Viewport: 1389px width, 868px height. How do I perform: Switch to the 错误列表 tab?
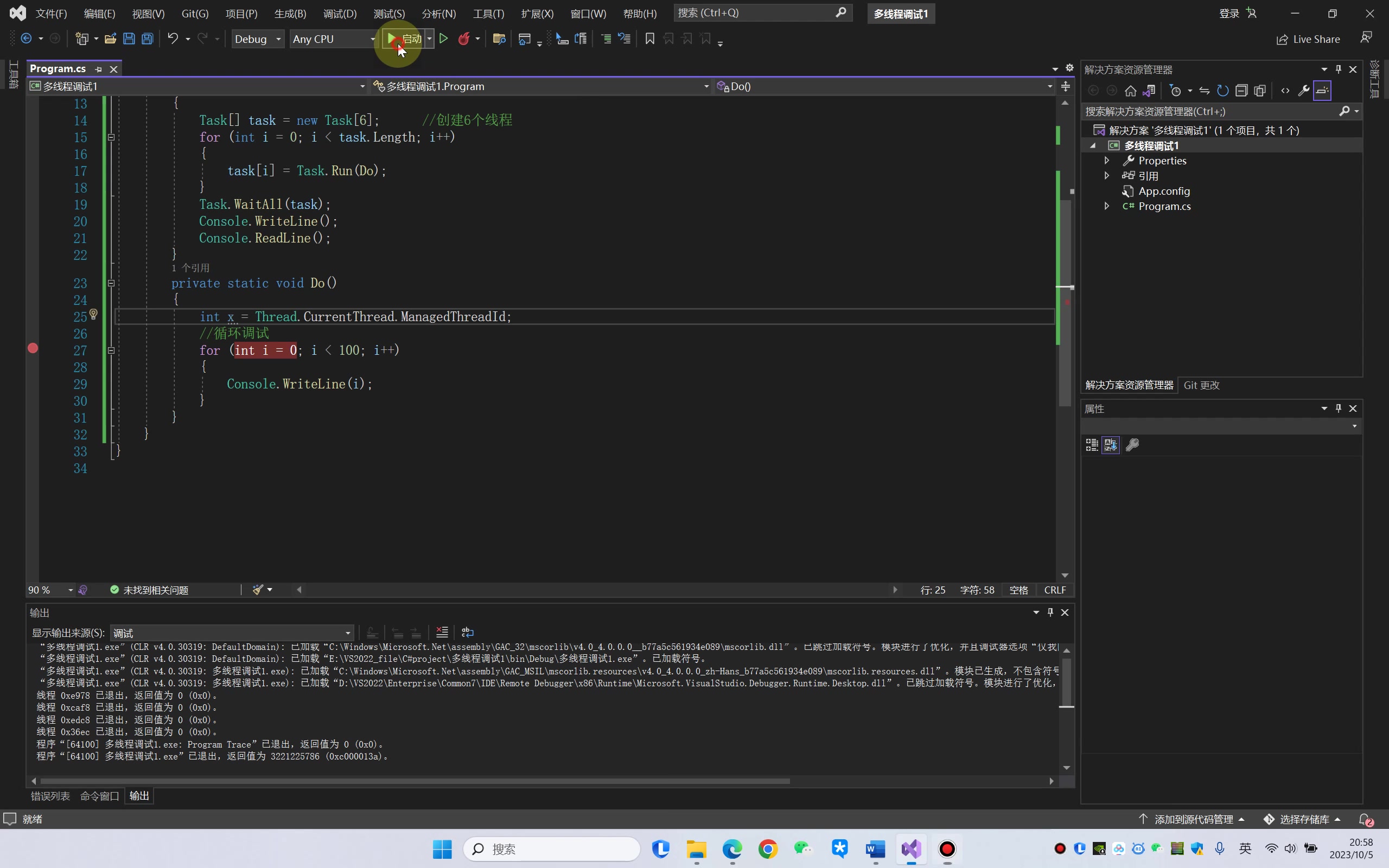click(x=50, y=796)
